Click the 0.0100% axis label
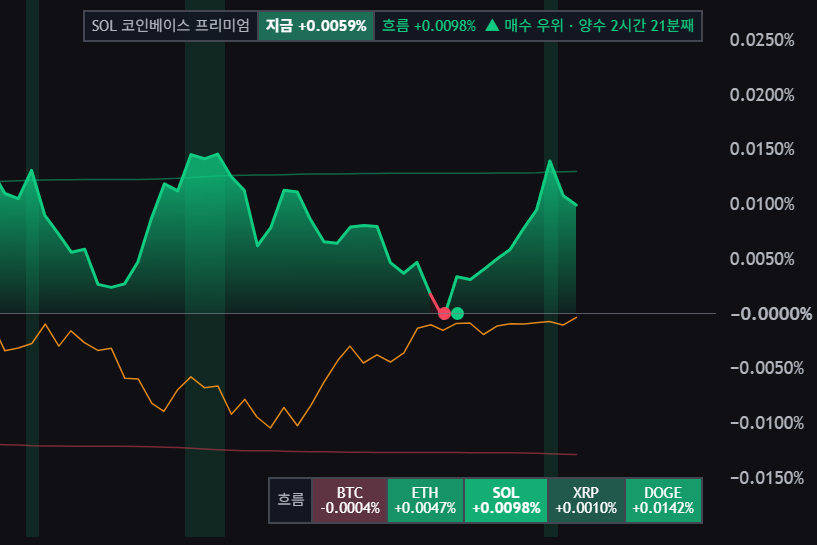817x545 pixels. pos(762,204)
